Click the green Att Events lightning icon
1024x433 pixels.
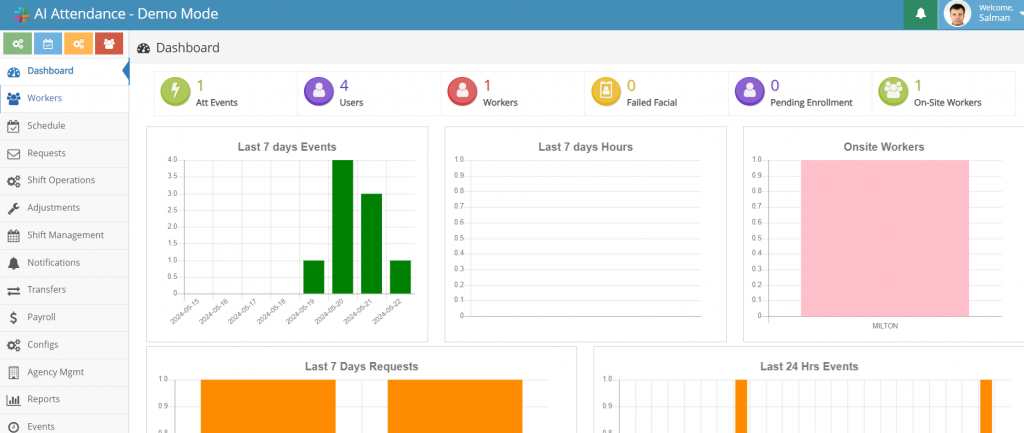175,93
